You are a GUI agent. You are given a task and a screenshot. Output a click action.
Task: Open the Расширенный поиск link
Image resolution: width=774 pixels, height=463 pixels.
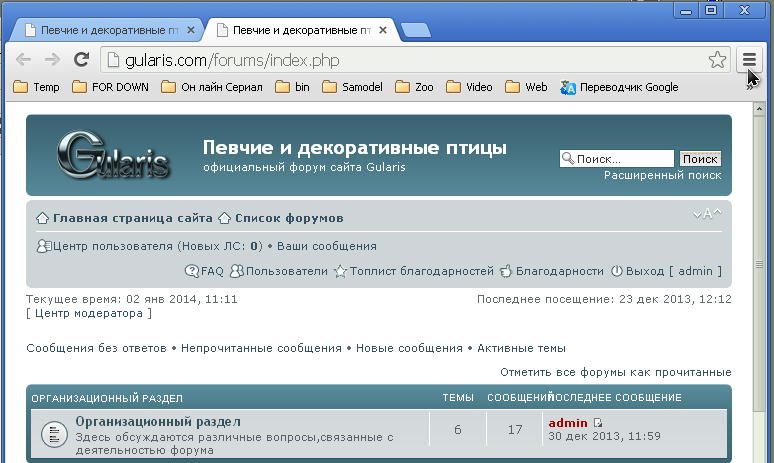coord(662,175)
